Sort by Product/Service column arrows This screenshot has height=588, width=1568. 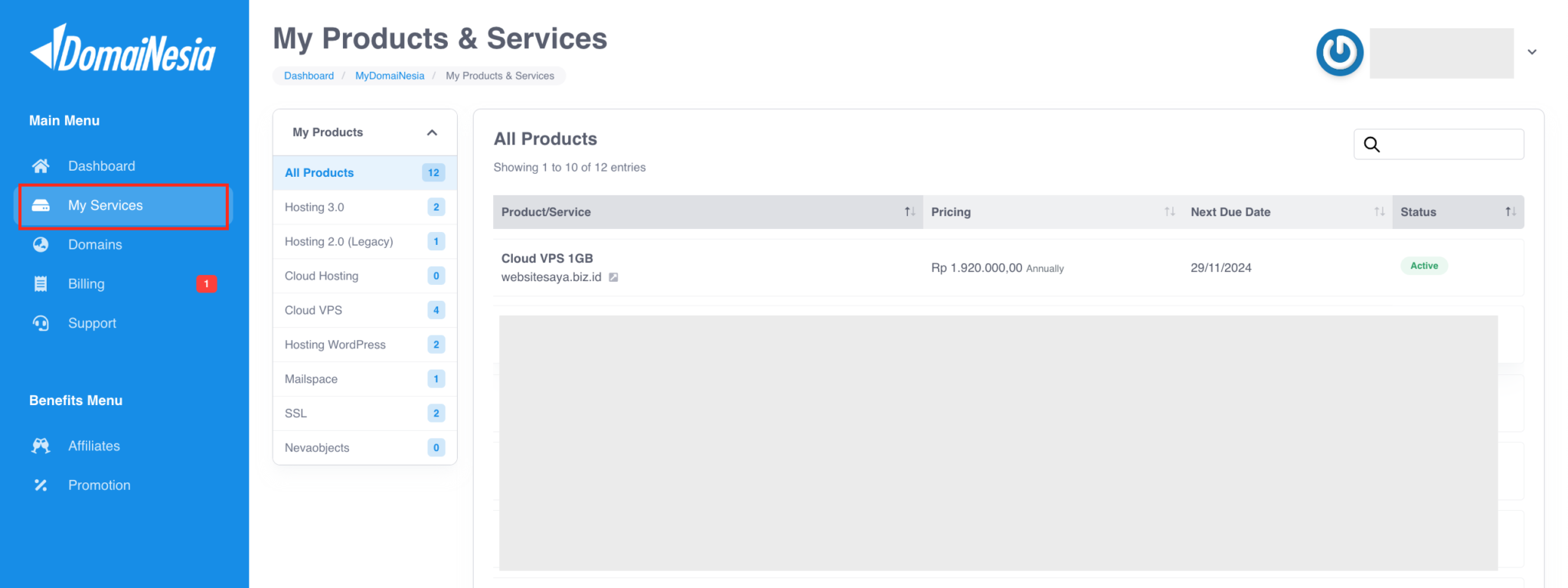[910, 212]
